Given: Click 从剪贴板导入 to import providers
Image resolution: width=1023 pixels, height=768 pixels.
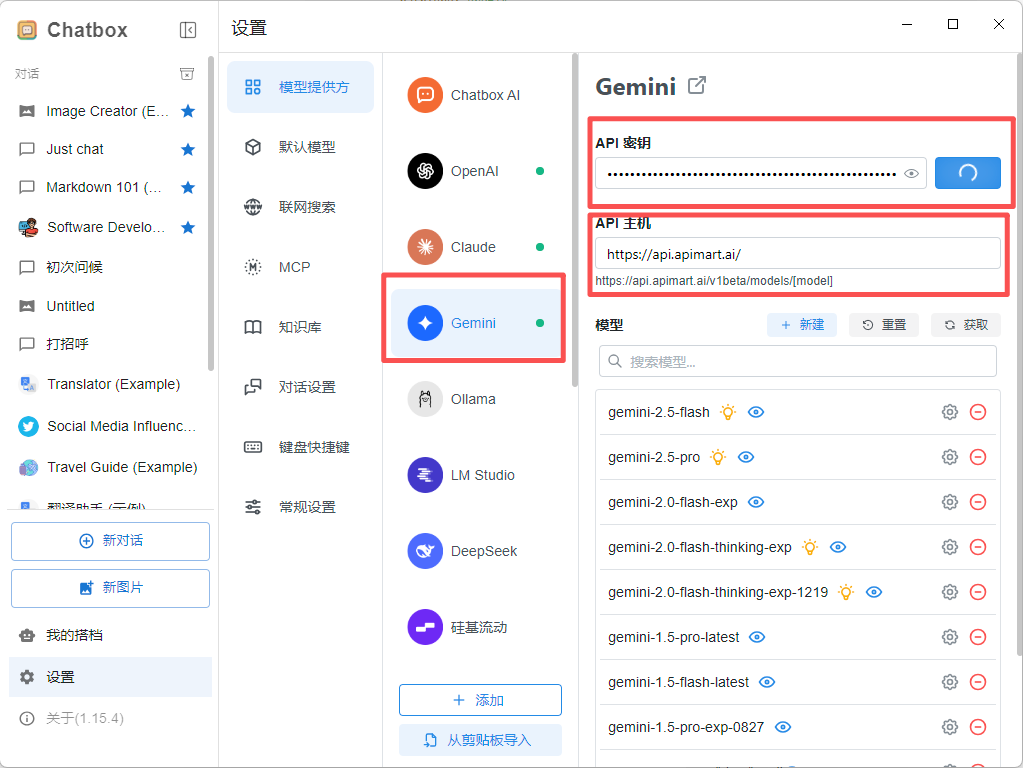Looking at the screenshot, I should pyautogui.click(x=480, y=739).
